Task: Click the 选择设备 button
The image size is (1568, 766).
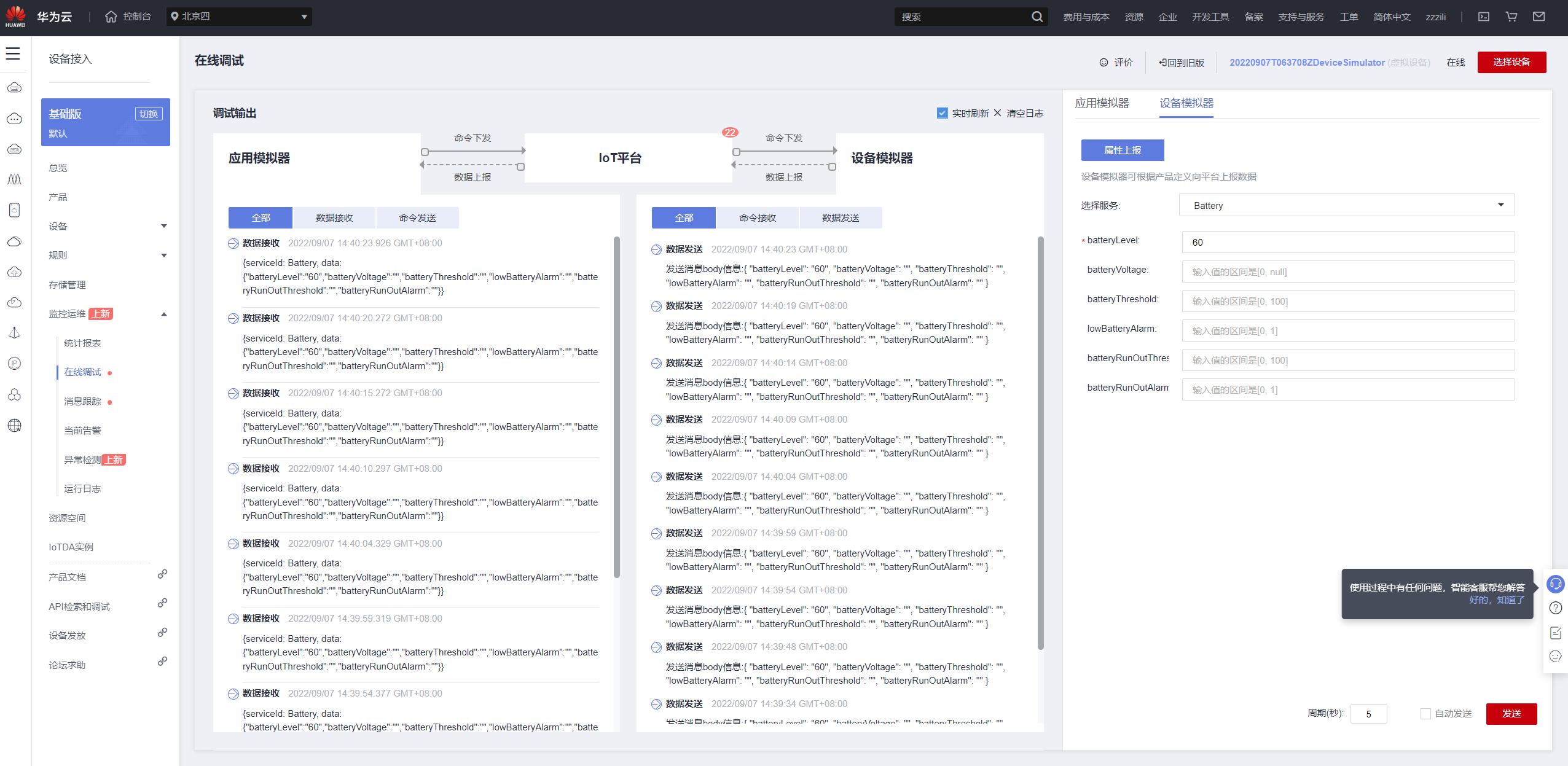Action: pos(1511,62)
